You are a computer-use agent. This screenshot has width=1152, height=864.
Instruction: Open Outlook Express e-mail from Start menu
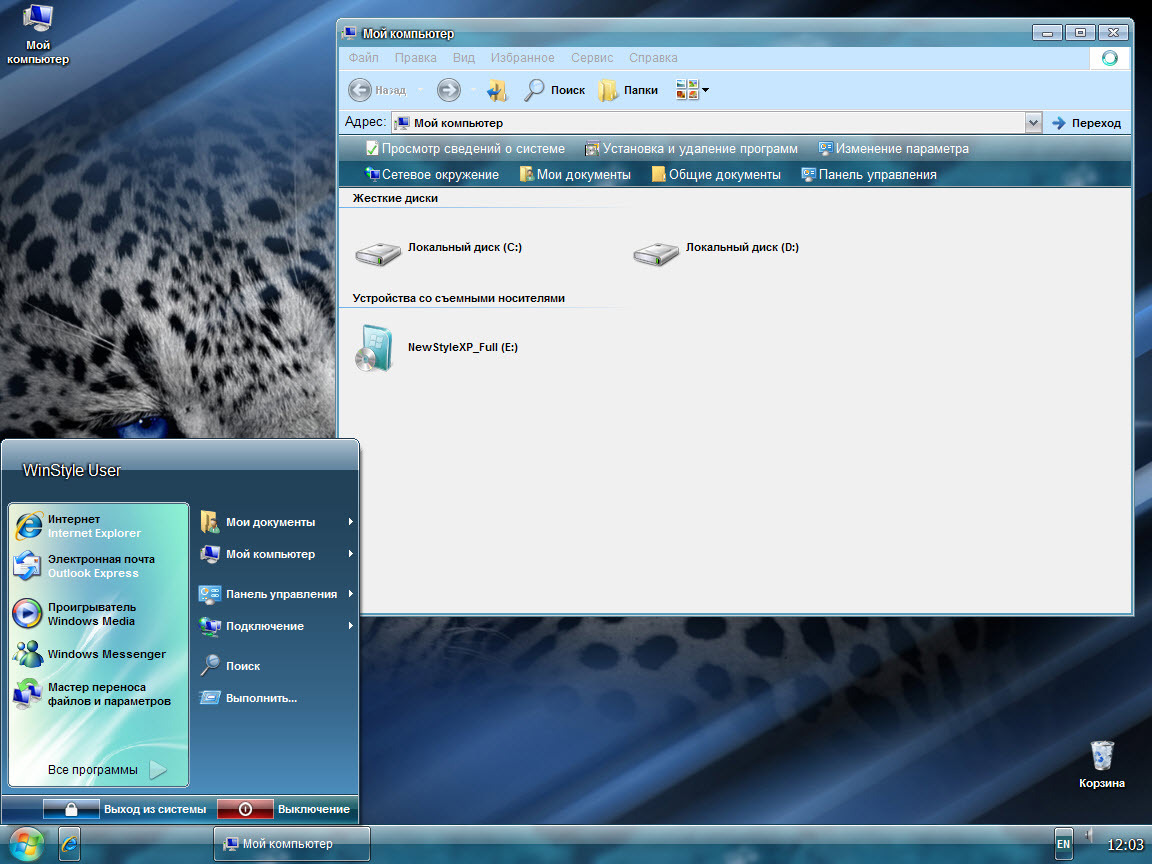(x=98, y=566)
